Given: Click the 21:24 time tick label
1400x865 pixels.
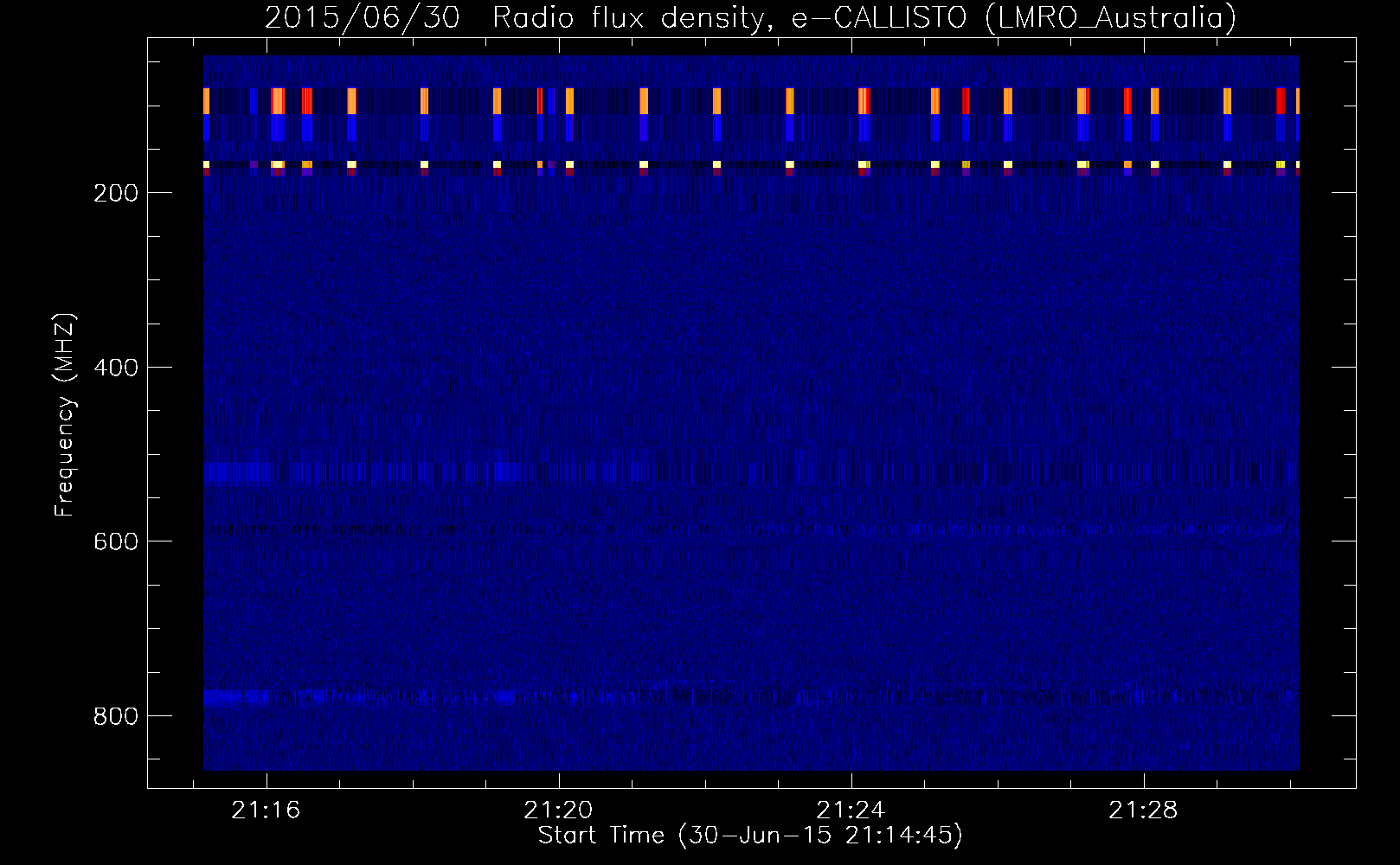Looking at the screenshot, I should (x=851, y=811).
